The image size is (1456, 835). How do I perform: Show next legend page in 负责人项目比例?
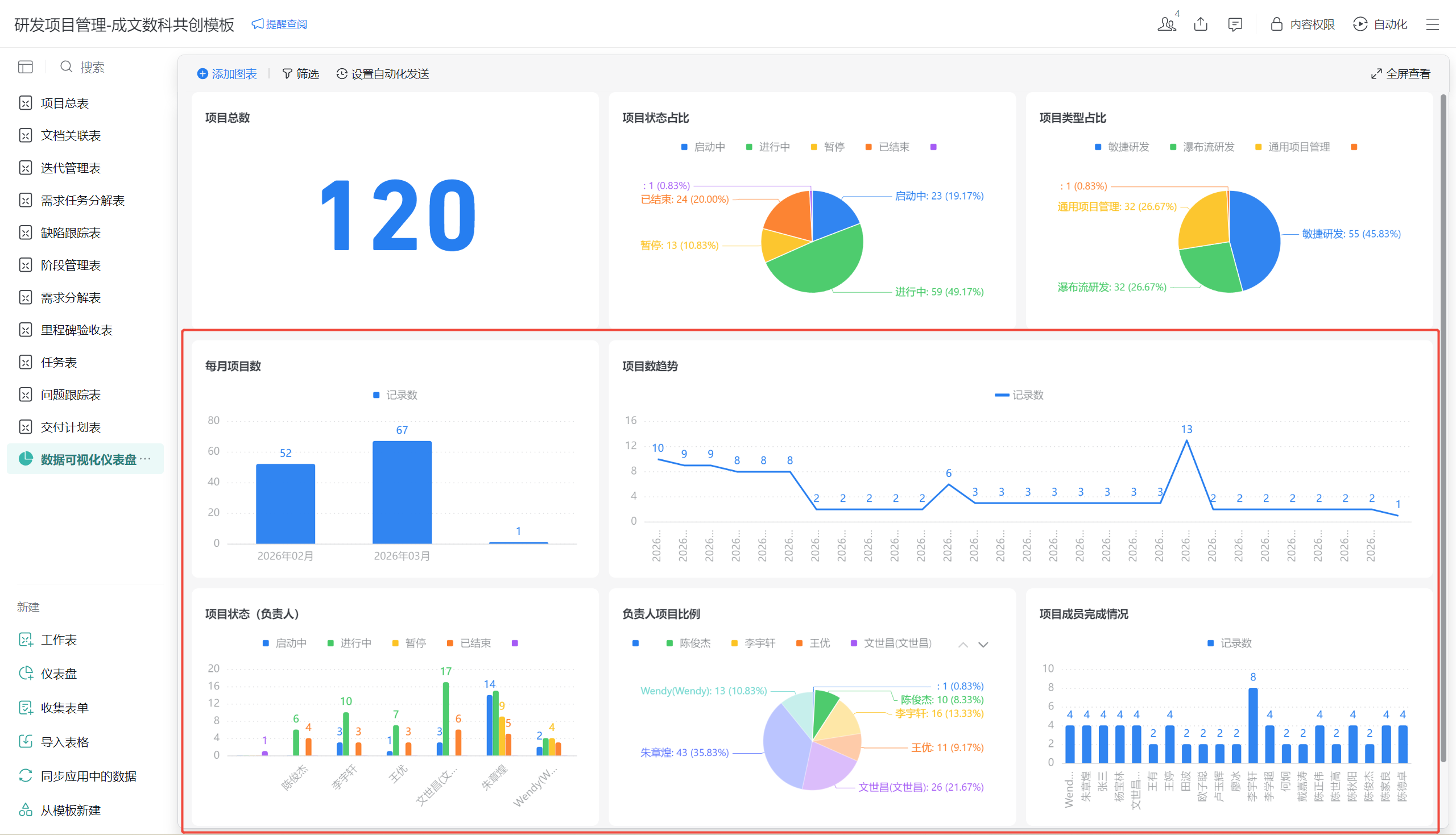(x=983, y=645)
